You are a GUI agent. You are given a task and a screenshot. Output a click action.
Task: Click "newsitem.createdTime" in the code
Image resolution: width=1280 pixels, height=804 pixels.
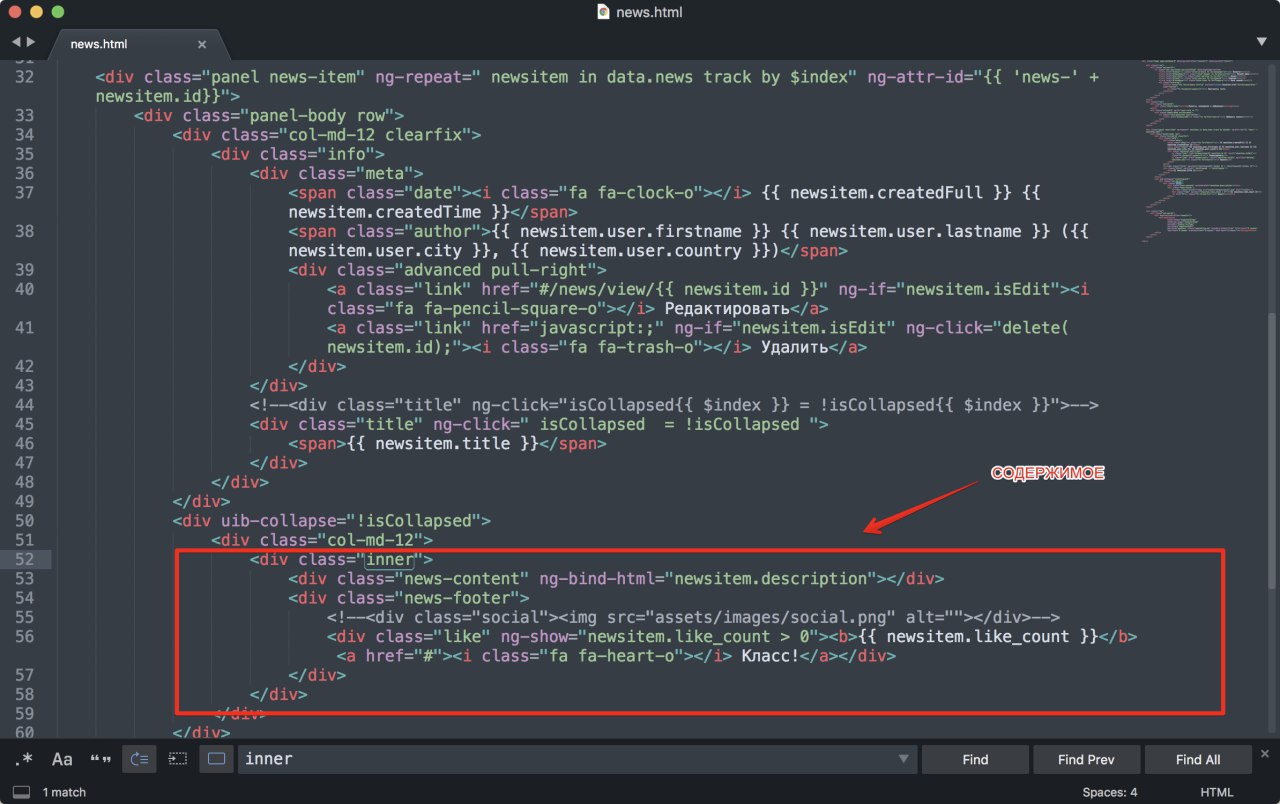point(385,212)
